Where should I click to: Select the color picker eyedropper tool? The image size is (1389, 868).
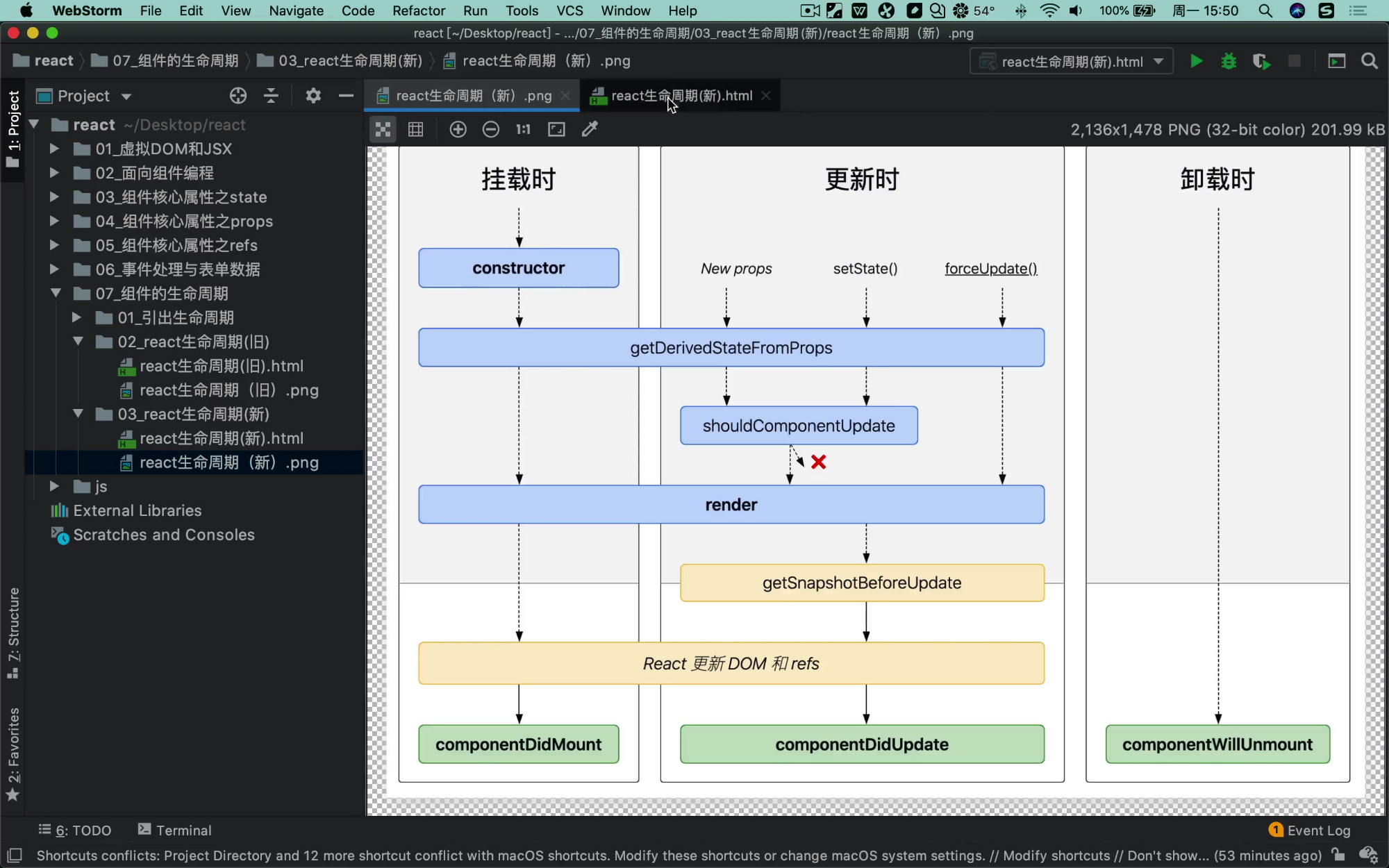(x=590, y=129)
